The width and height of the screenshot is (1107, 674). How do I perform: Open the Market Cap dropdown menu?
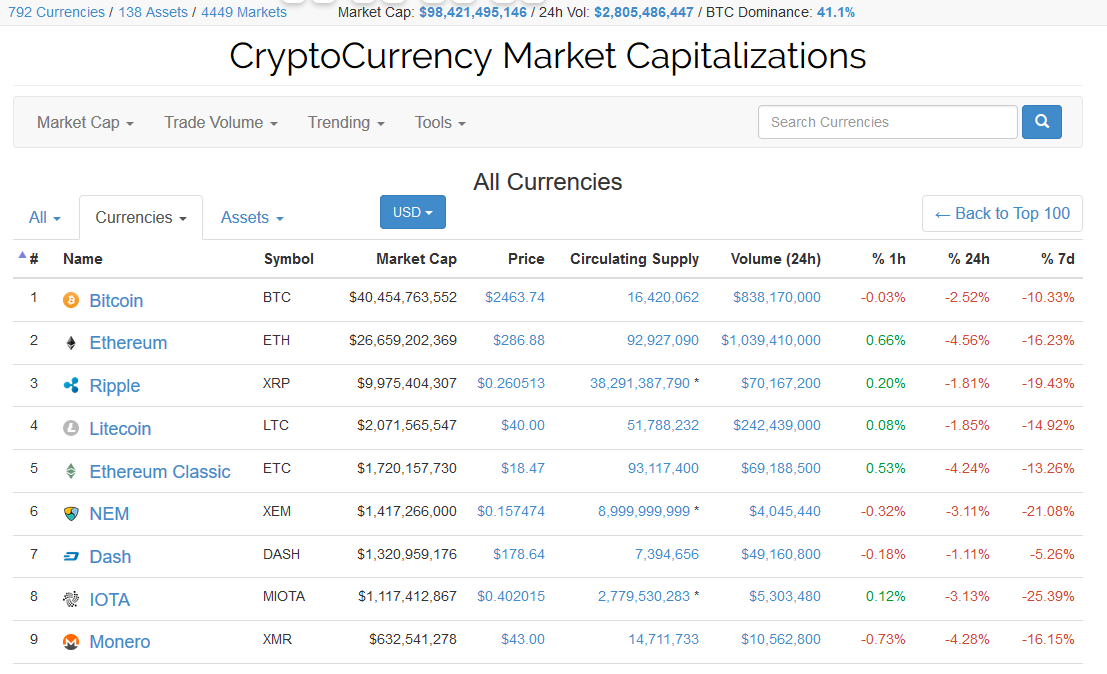click(85, 123)
